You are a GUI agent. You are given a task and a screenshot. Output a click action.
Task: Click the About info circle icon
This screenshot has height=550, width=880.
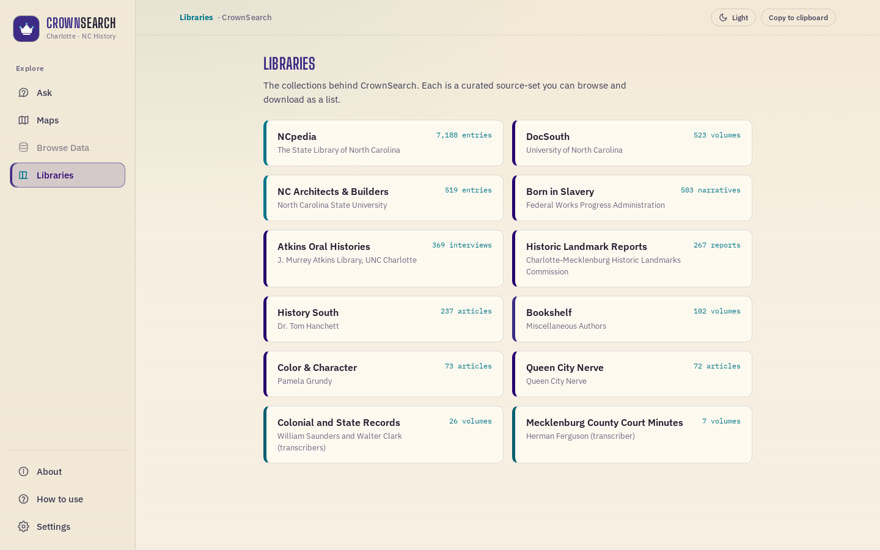(24, 471)
